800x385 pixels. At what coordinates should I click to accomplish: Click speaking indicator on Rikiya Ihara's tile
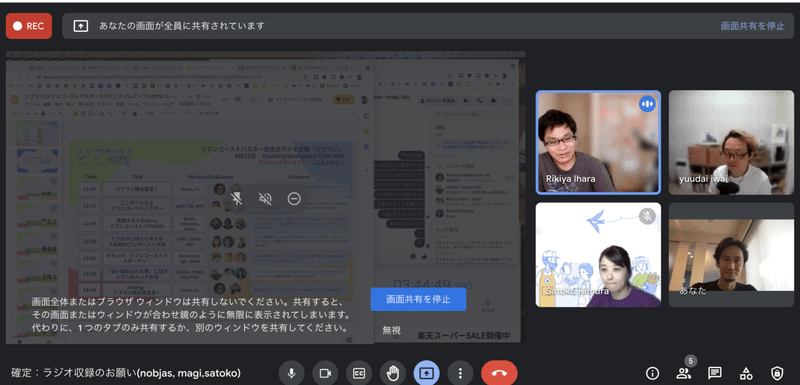(x=647, y=104)
